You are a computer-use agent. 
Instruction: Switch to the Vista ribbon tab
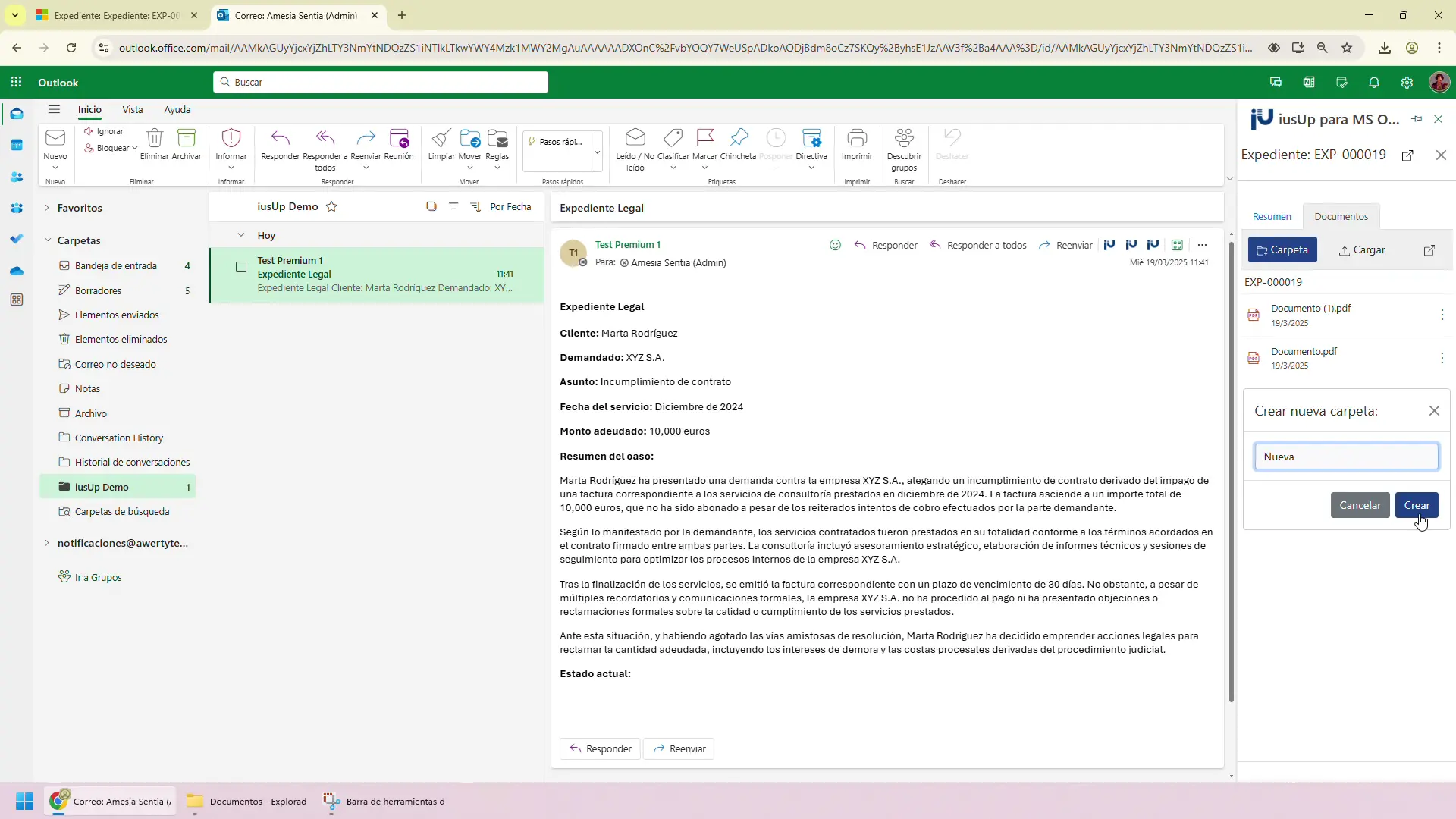pyautogui.click(x=133, y=110)
